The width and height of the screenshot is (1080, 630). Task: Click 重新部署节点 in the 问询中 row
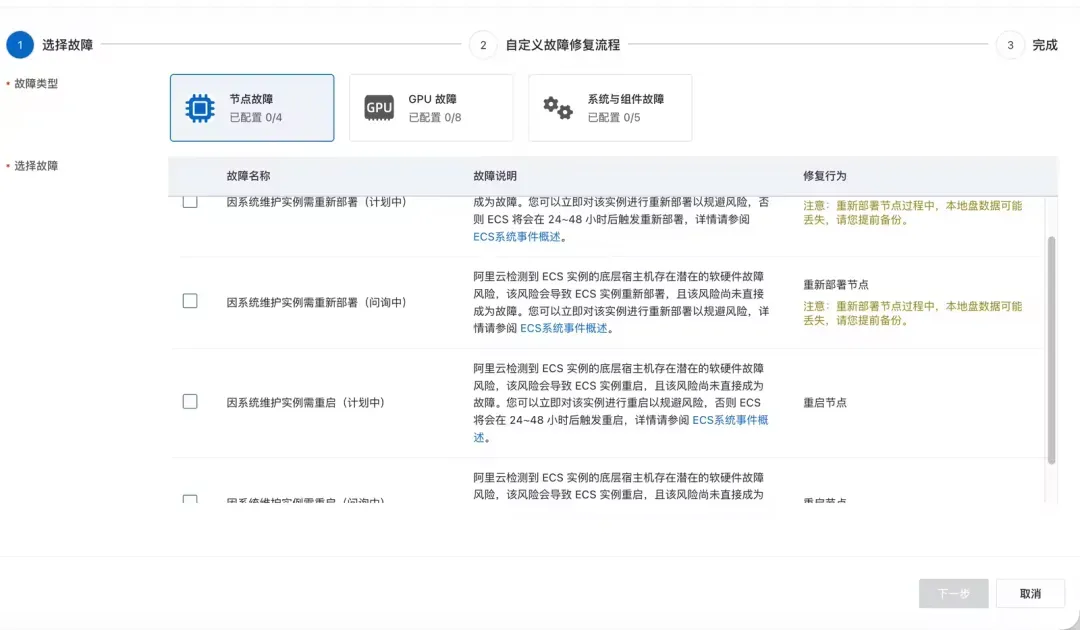835,284
